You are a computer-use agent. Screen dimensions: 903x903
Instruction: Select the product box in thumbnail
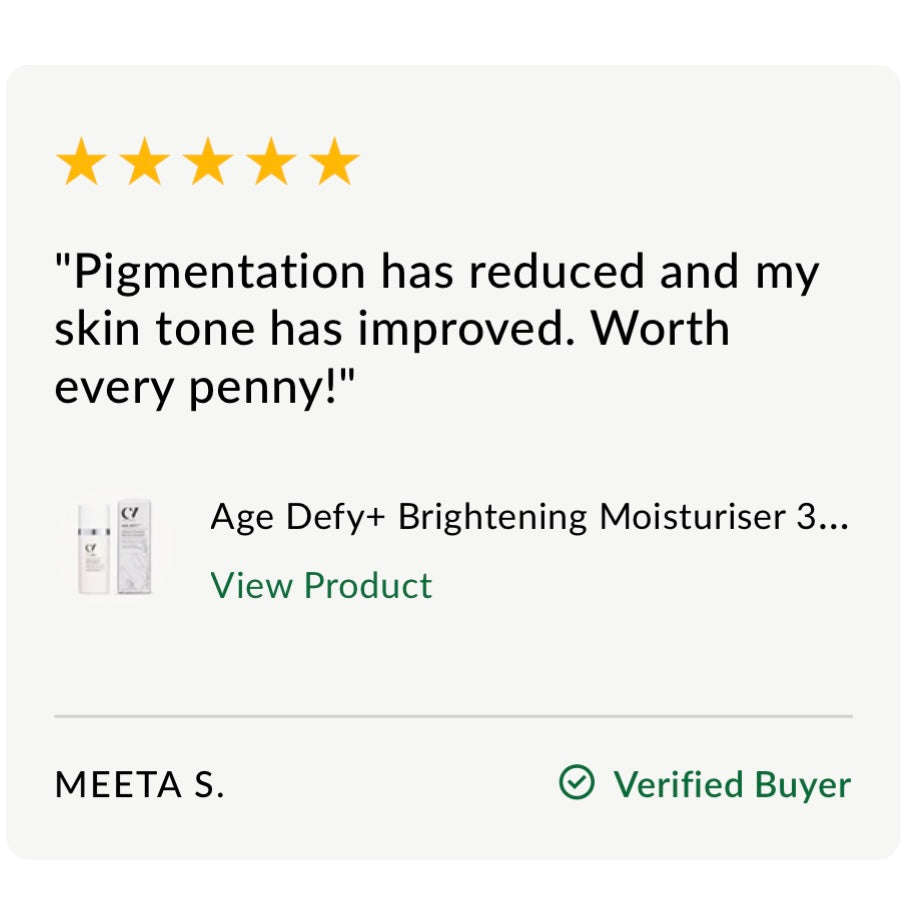coord(134,547)
